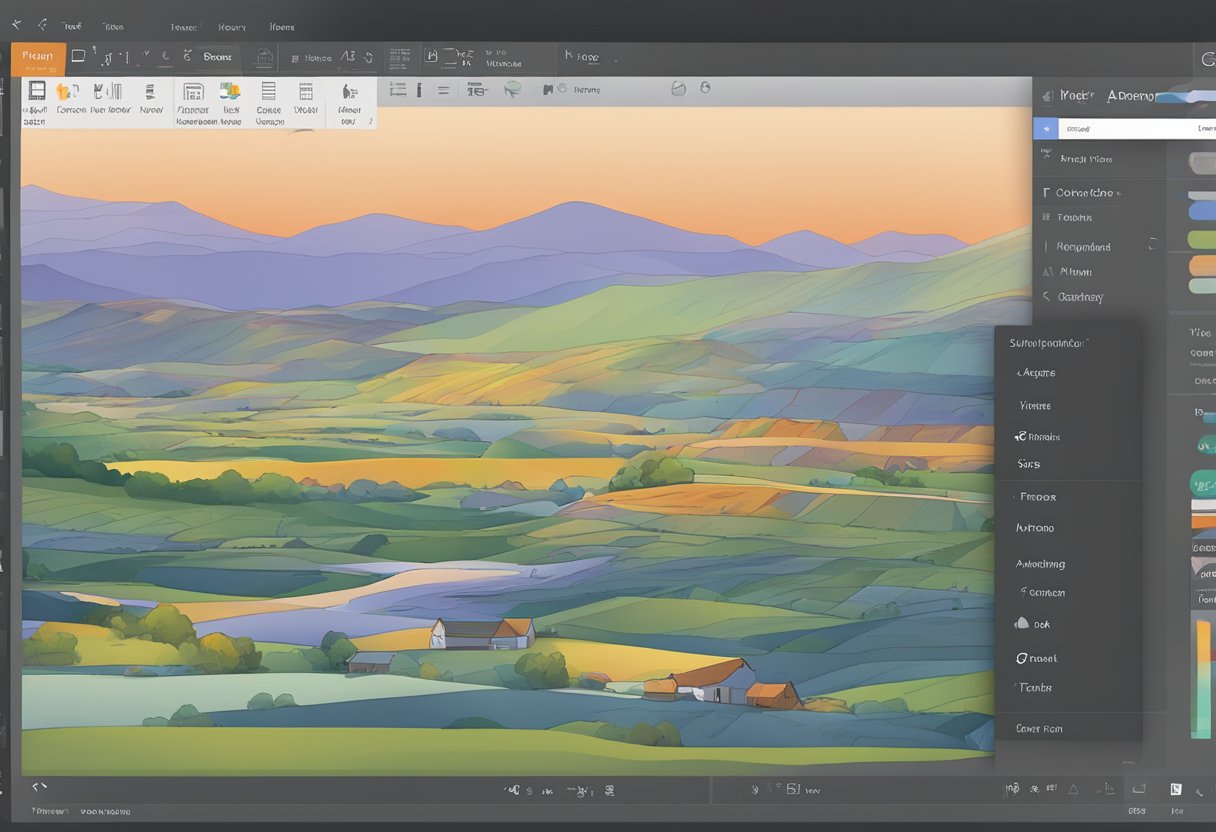The image size is (1216, 832).
Task: Click the cloud icon in the dark popup menu
Action: point(1021,623)
